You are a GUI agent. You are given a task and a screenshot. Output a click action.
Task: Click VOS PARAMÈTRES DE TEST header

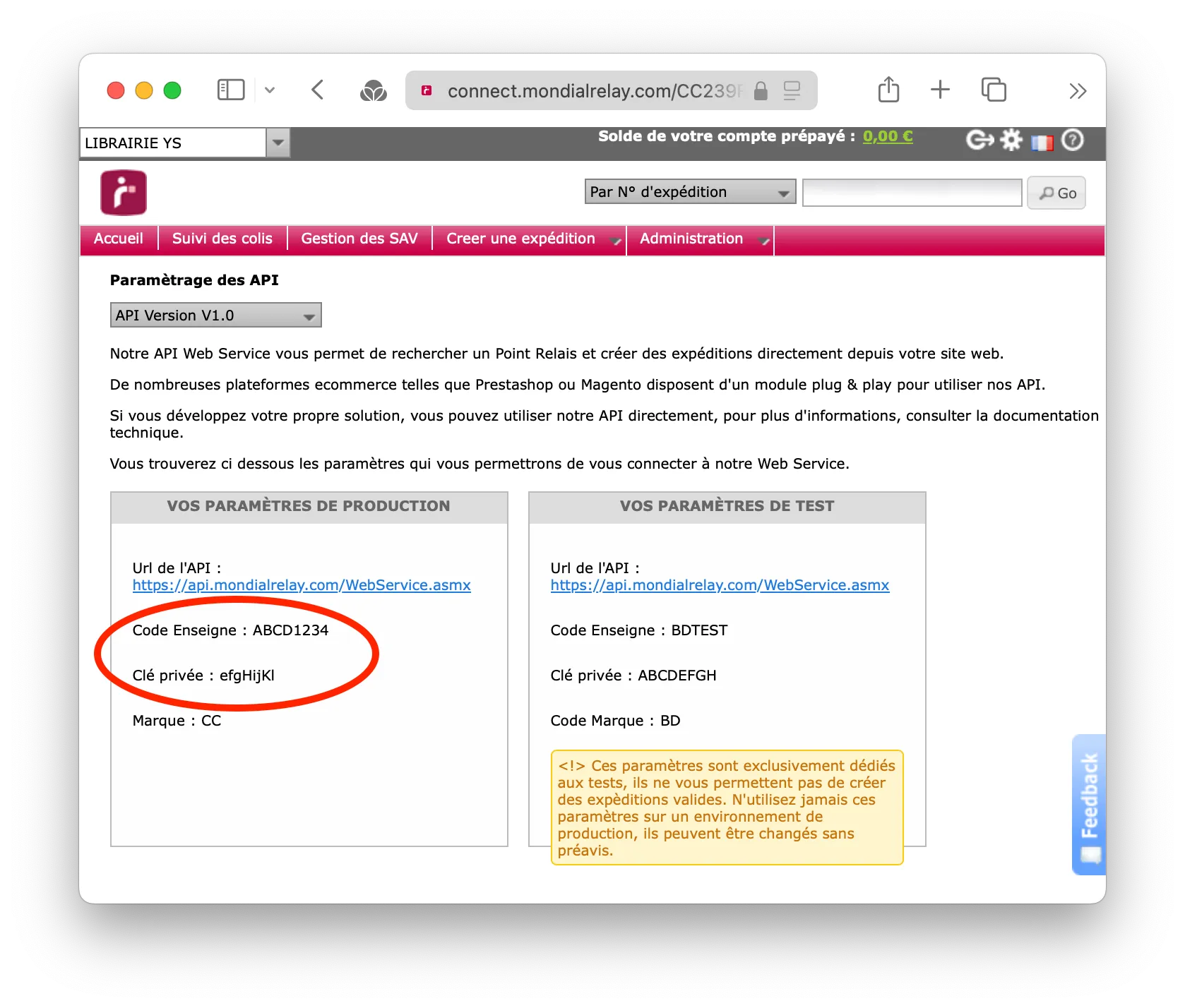pos(727,506)
